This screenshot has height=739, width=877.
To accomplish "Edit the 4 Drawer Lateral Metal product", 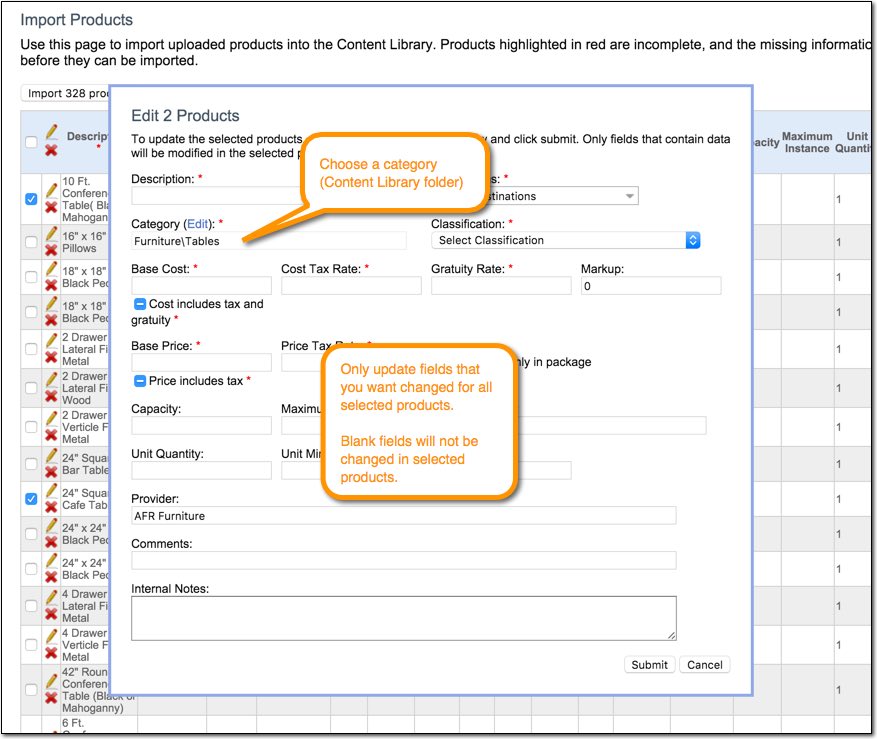I will click(x=51, y=597).
